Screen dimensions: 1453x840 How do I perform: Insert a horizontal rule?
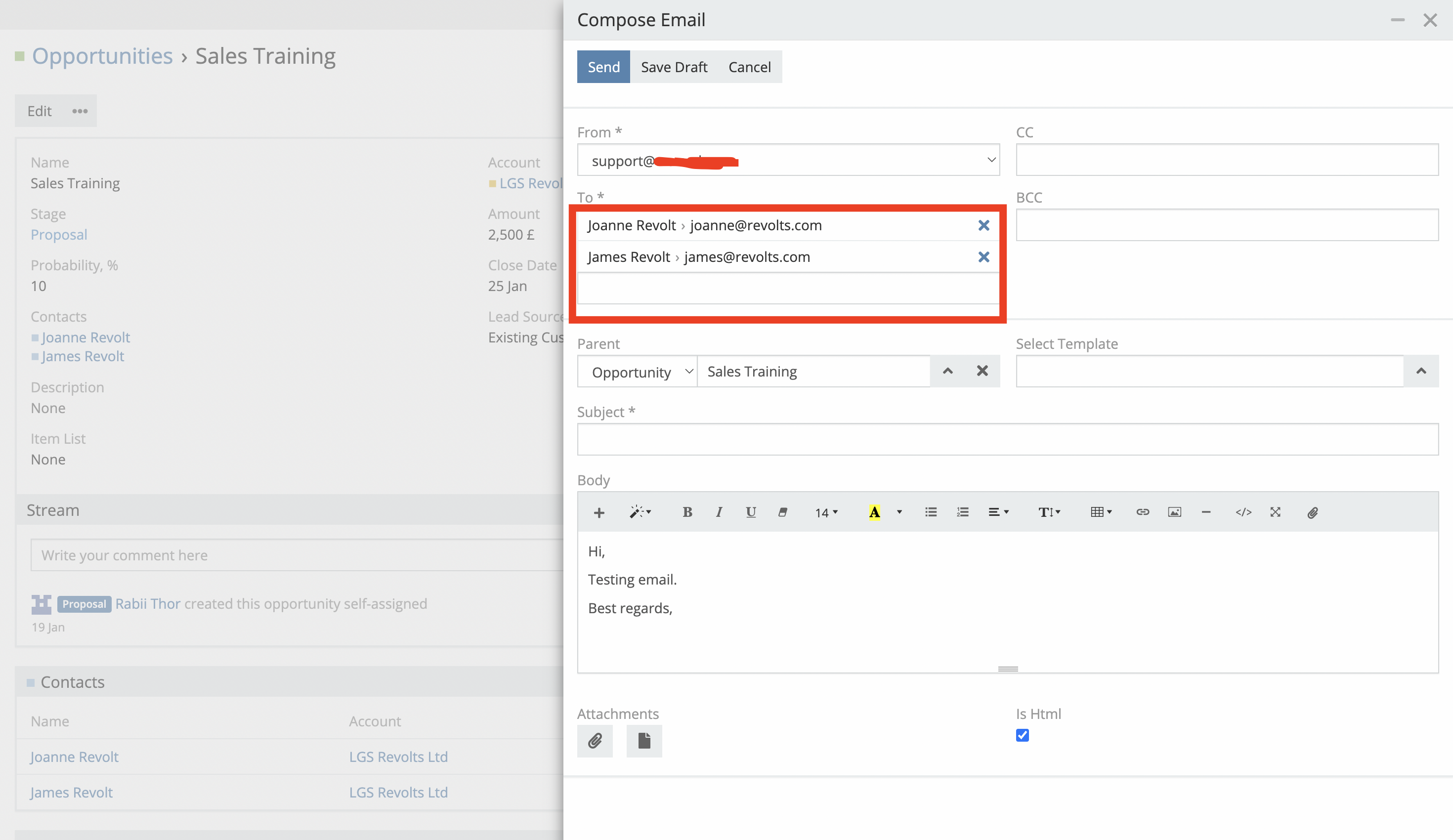coord(1206,512)
